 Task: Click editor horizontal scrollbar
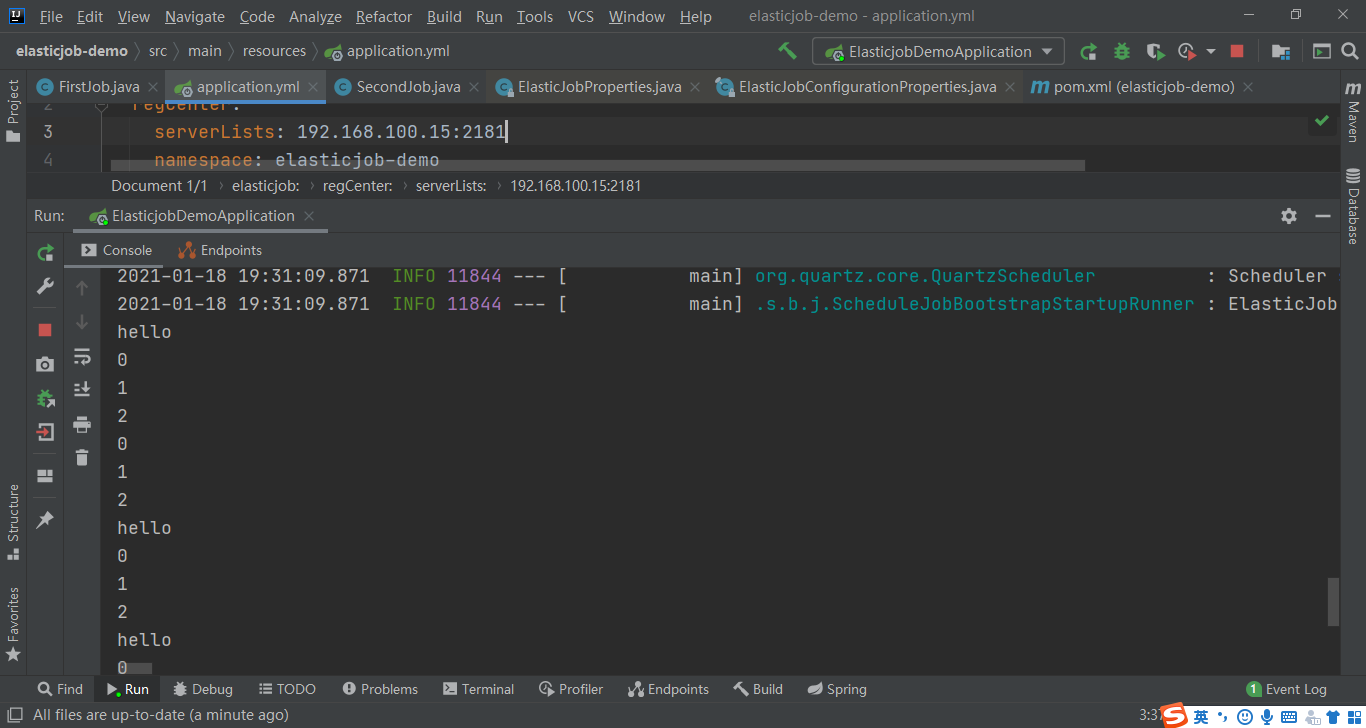pos(598,165)
